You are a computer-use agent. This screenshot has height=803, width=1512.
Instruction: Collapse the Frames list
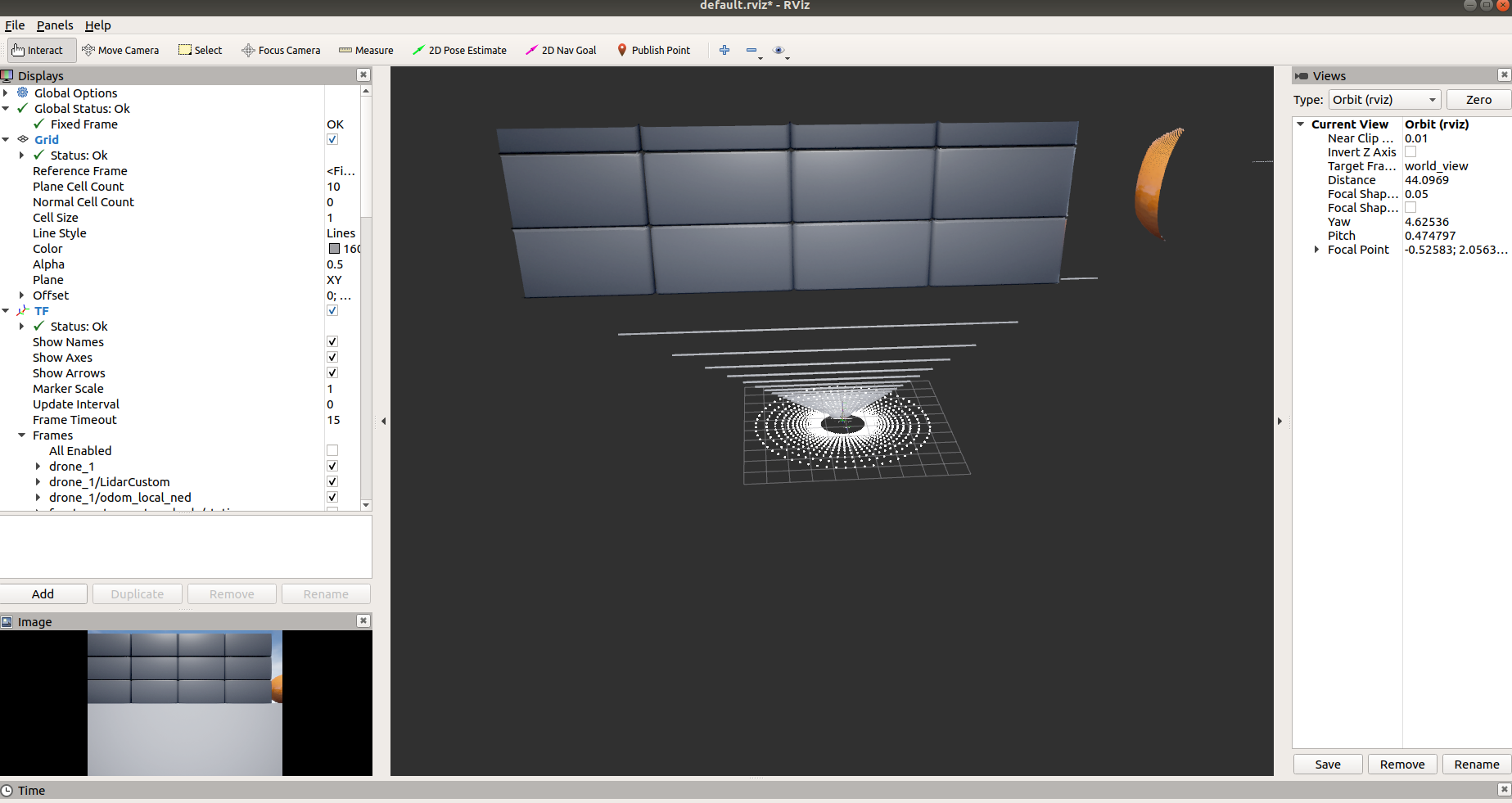tap(22, 435)
